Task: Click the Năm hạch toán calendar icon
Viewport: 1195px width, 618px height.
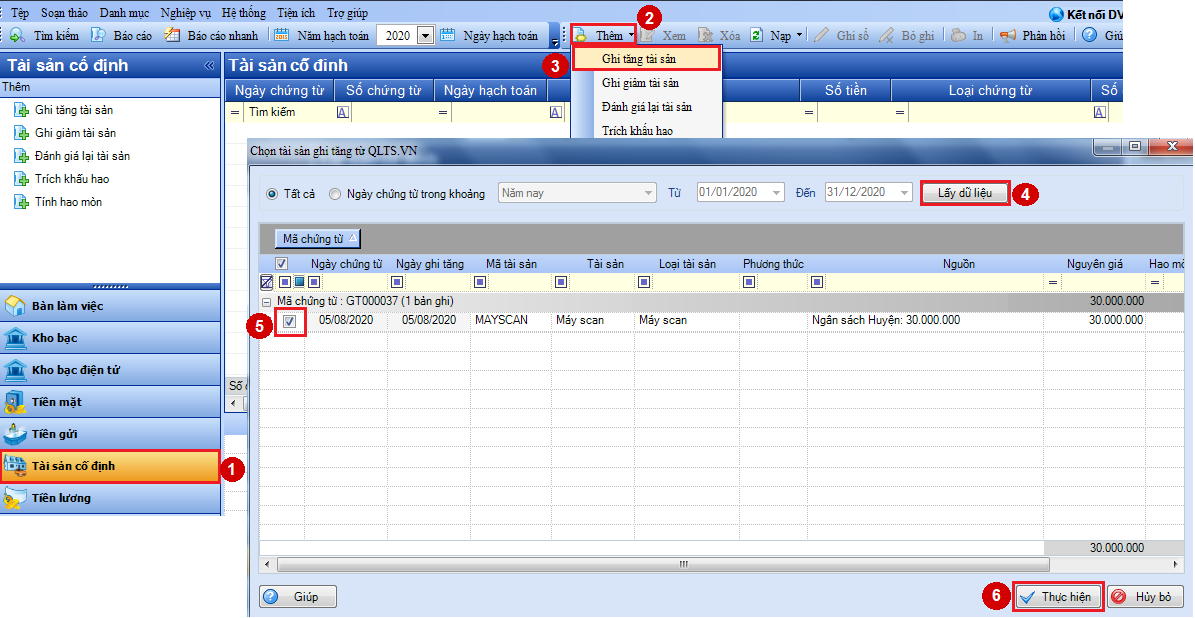Action: pyautogui.click(x=282, y=35)
